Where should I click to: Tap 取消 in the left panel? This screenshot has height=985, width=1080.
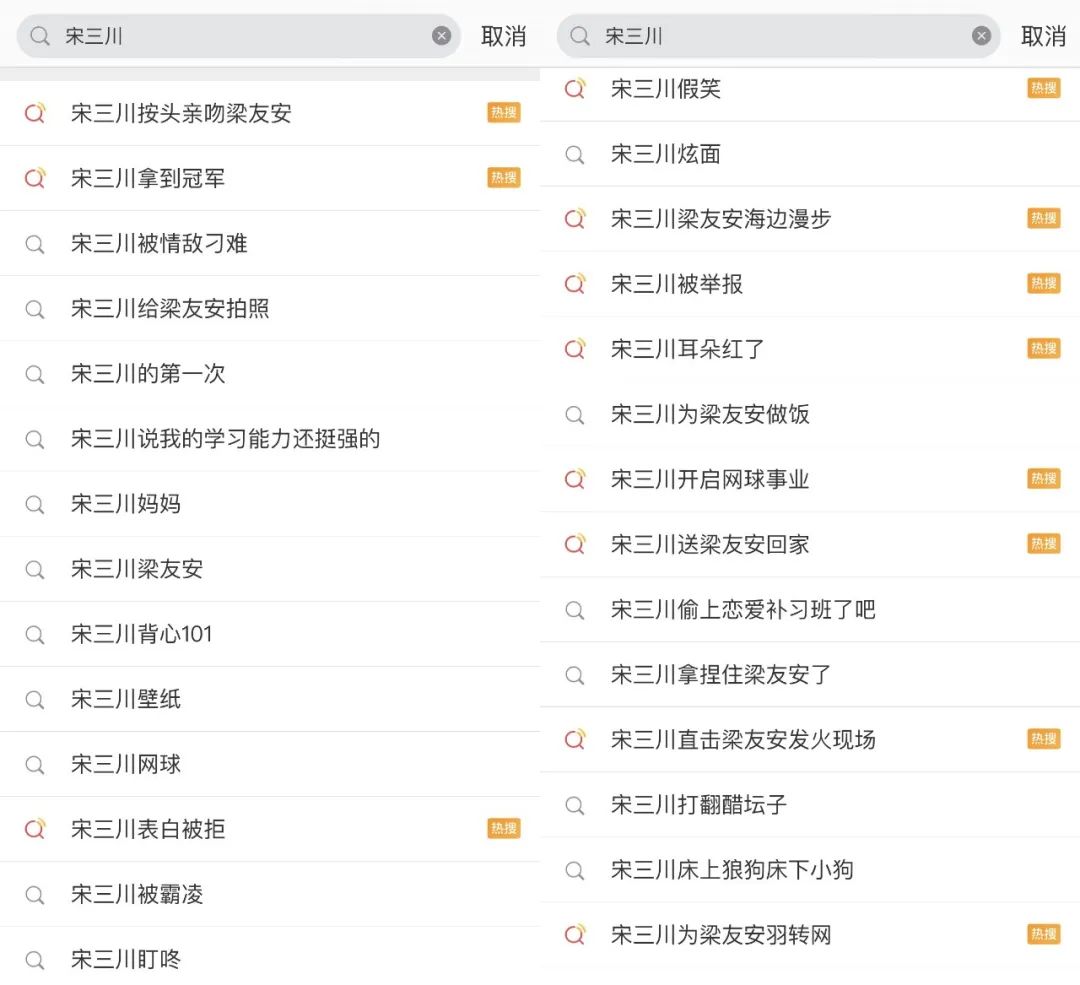(x=503, y=36)
